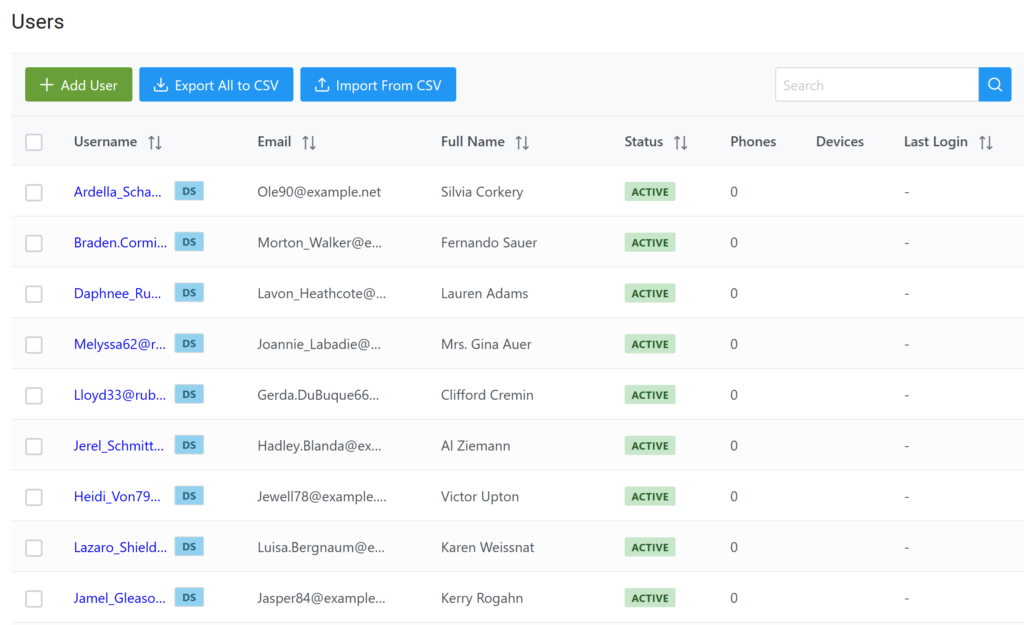
Task: Click the upload icon on Import From CSV
Action: 322,84
